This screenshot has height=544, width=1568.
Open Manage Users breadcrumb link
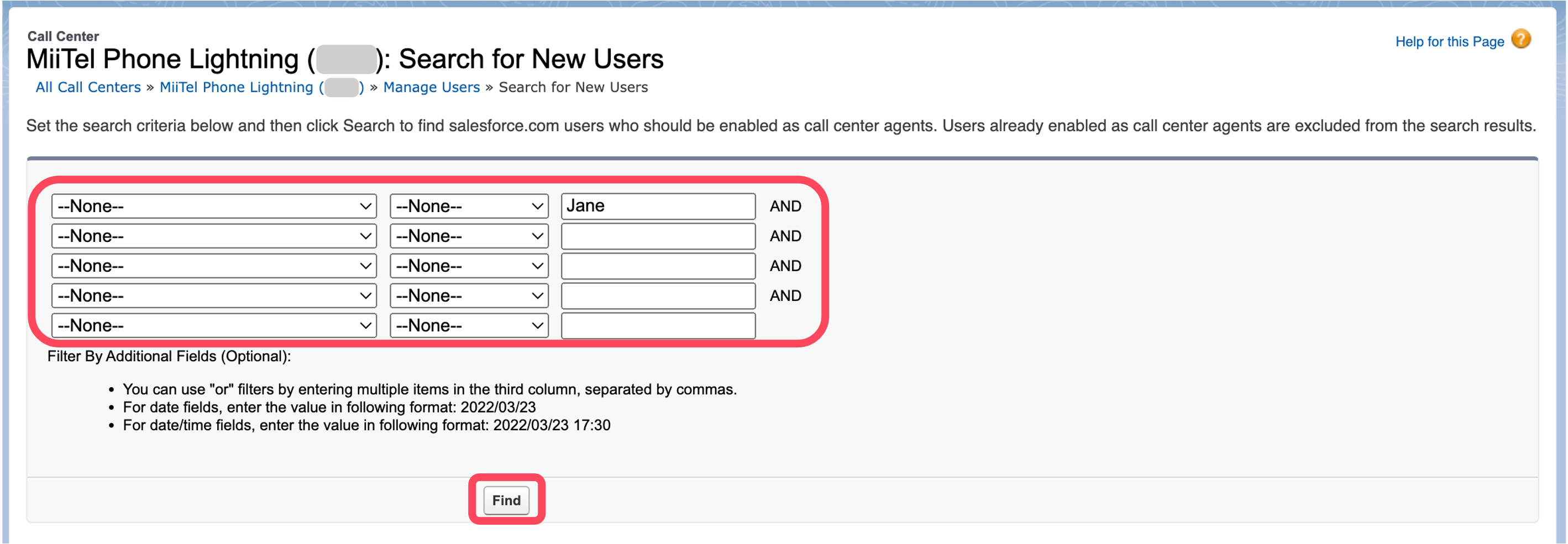click(x=432, y=88)
